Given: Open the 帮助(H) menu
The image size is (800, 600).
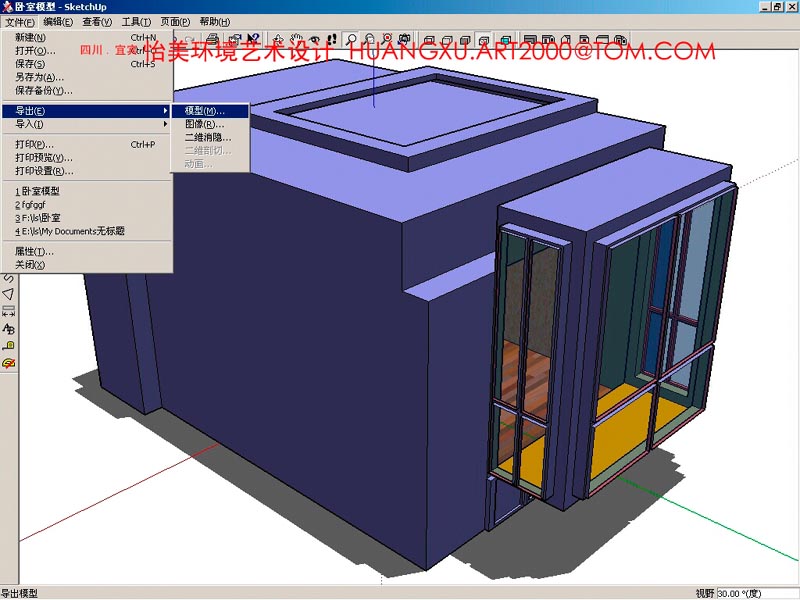Looking at the screenshot, I should 215,22.
